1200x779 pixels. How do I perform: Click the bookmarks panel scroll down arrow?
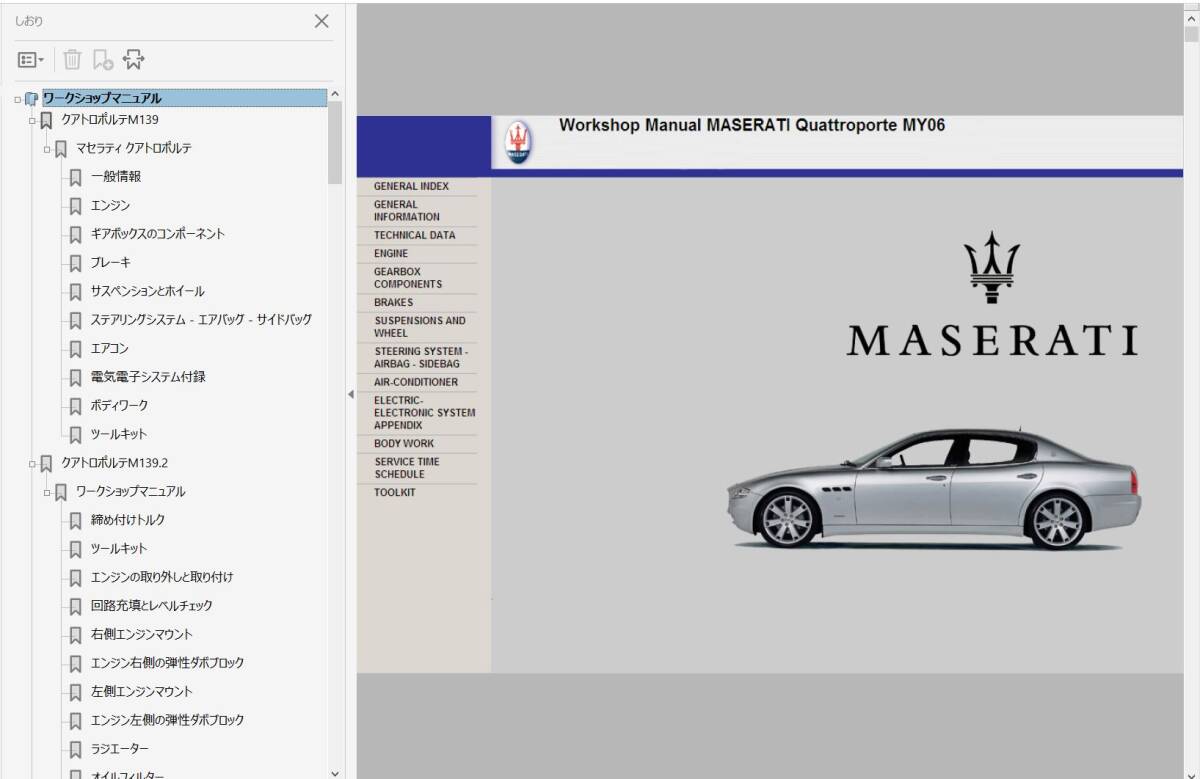pyautogui.click(x=335, y=772)
